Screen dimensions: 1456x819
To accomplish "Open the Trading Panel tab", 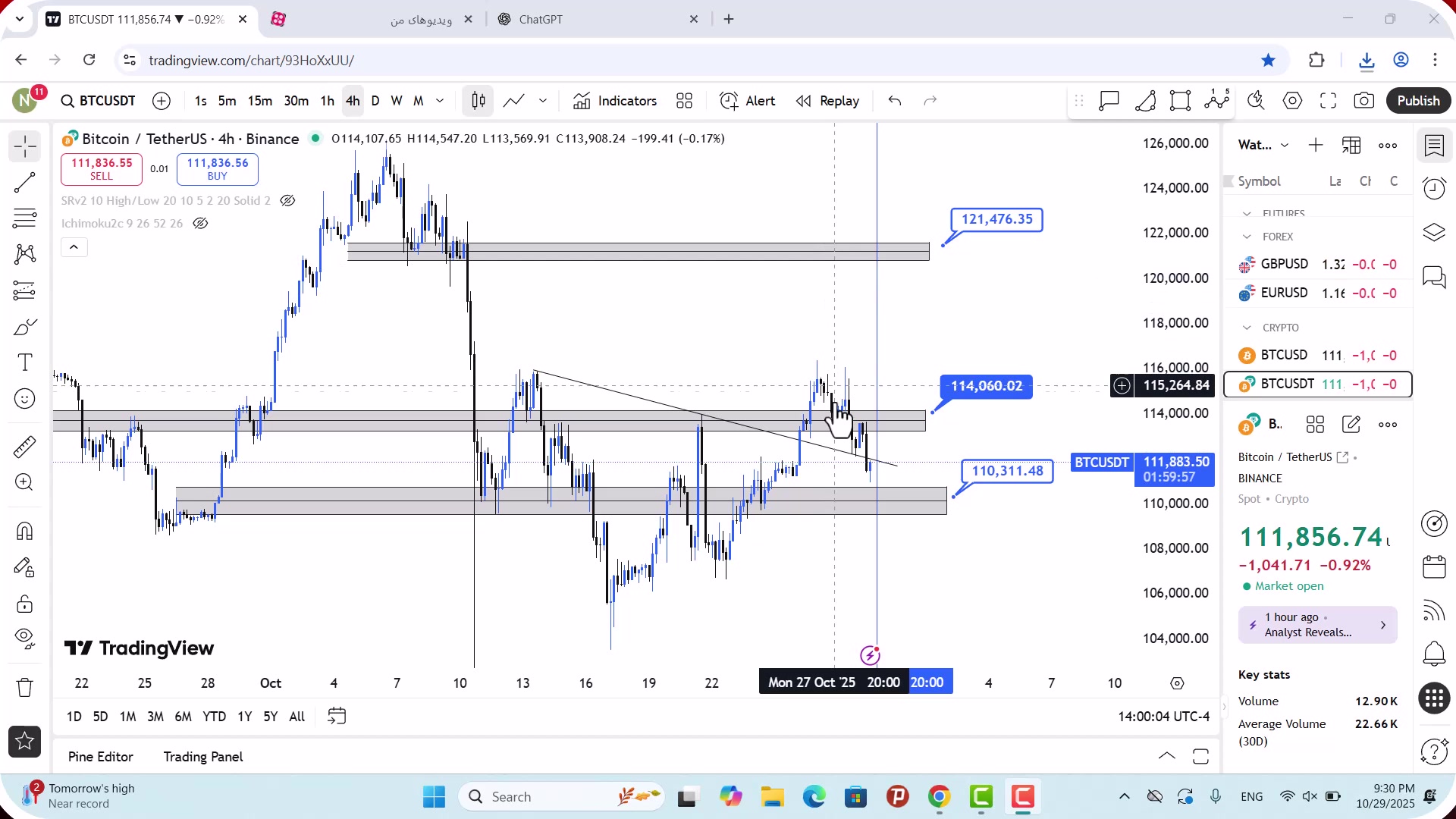I will [x=203, y=757].
